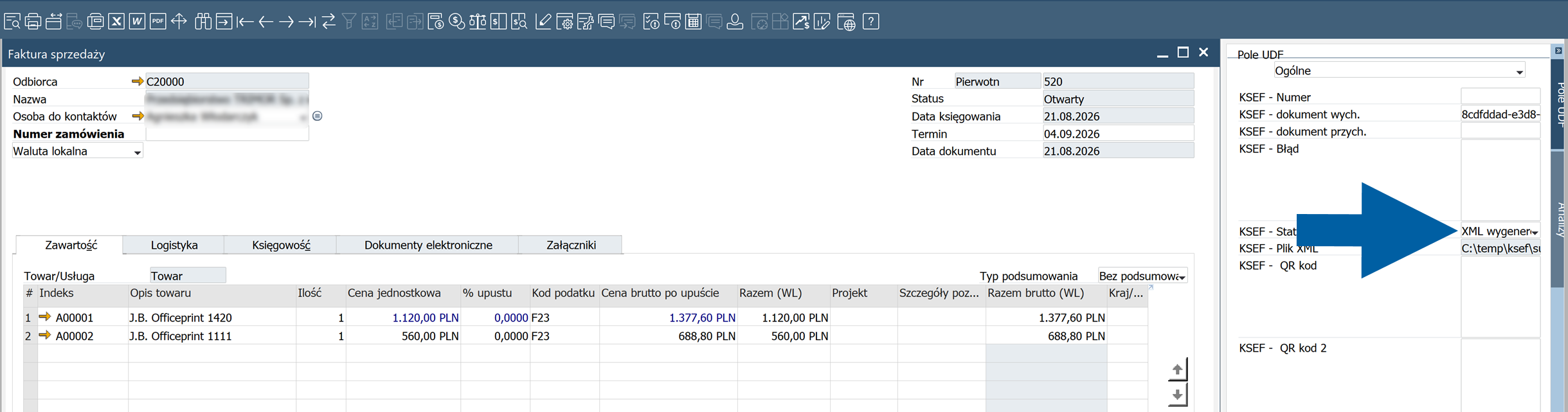
Task: Switch to the Zawartość tab
Action: coord(71,245)
